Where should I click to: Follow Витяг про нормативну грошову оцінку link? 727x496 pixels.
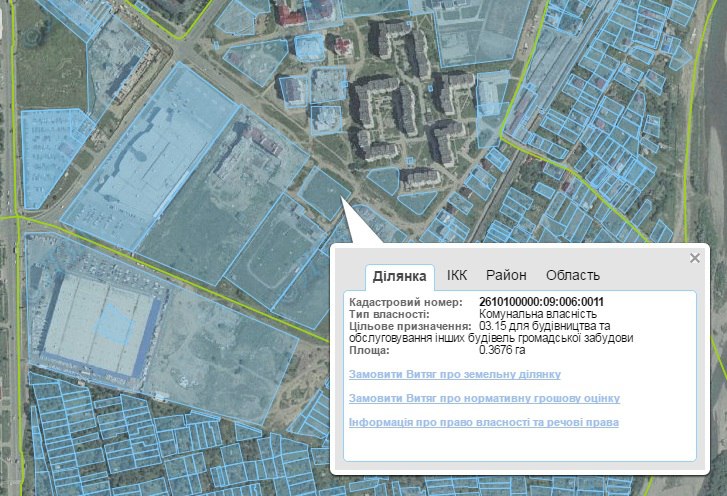(x=485, y=398)
